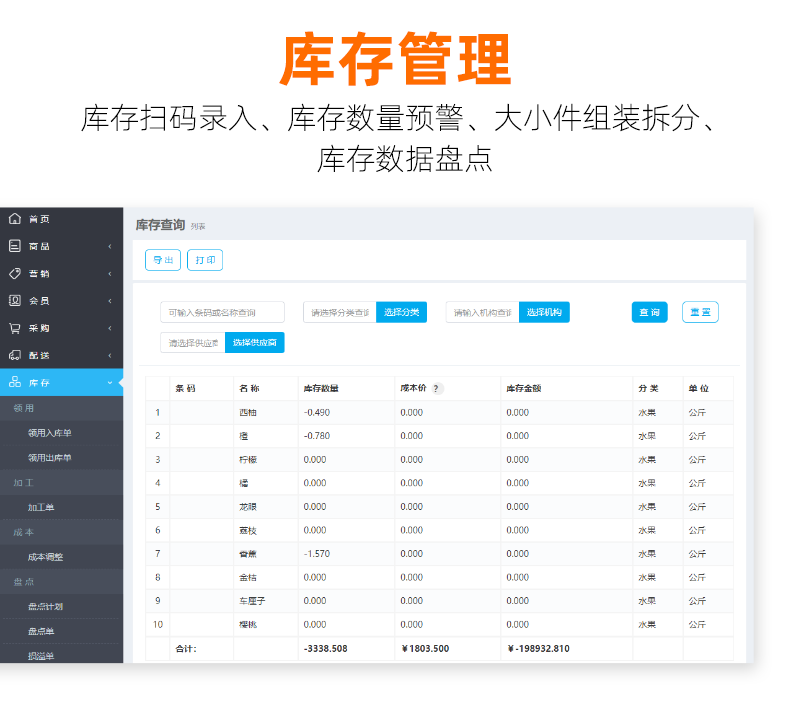
Task: Expand the 配送 menu chevron
Action: pyautogui.click(x=110, y=355)
